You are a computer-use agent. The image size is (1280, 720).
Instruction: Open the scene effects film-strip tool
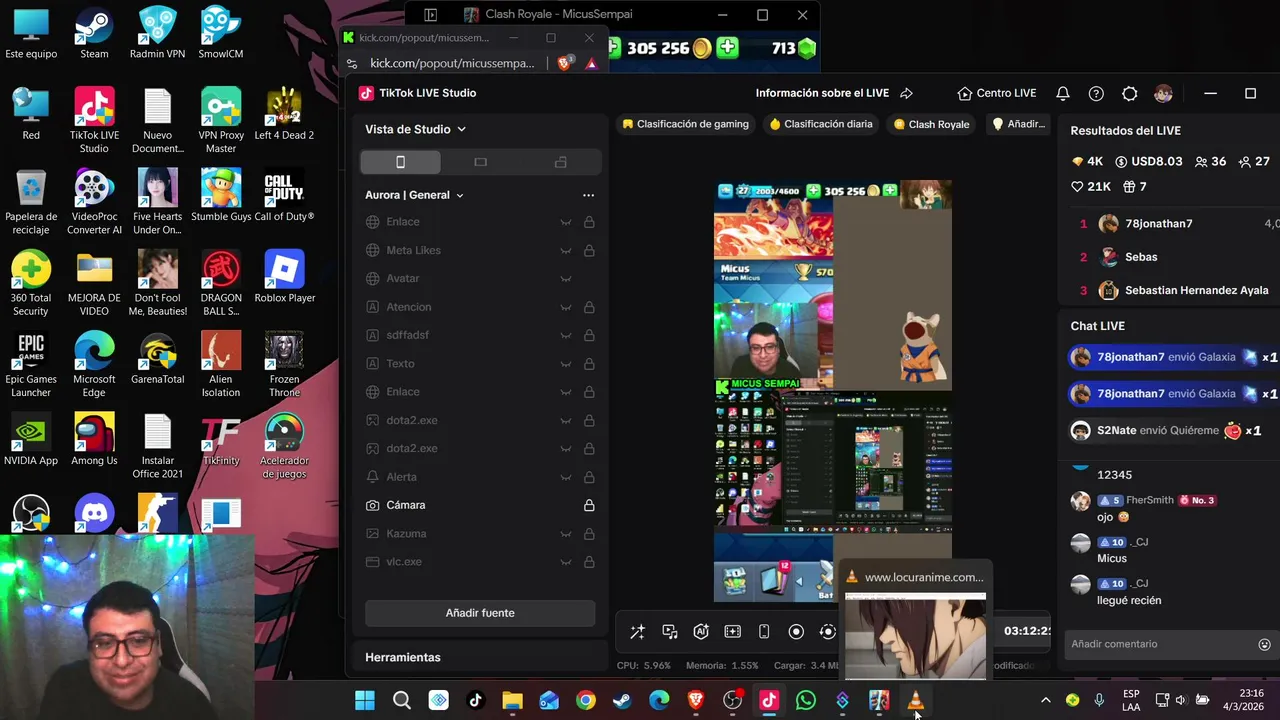tap(733, 632)
